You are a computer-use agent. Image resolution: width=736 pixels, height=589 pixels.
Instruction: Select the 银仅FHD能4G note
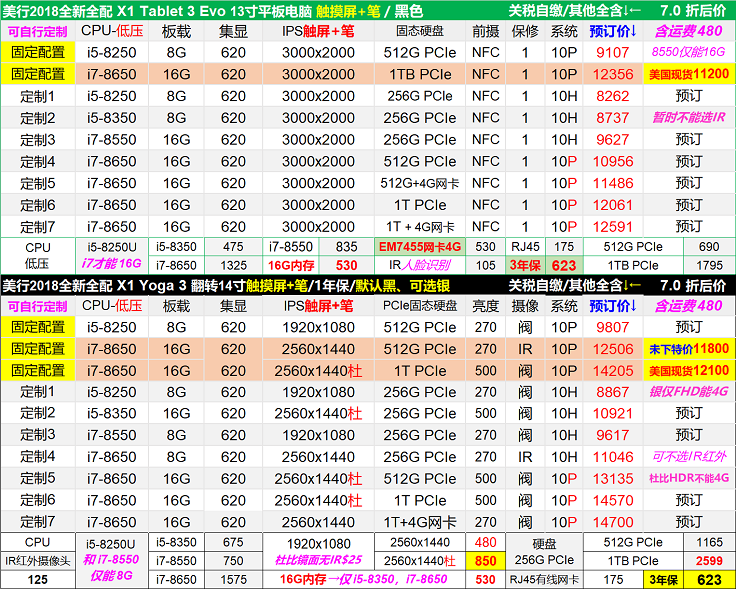coord(688,393)
